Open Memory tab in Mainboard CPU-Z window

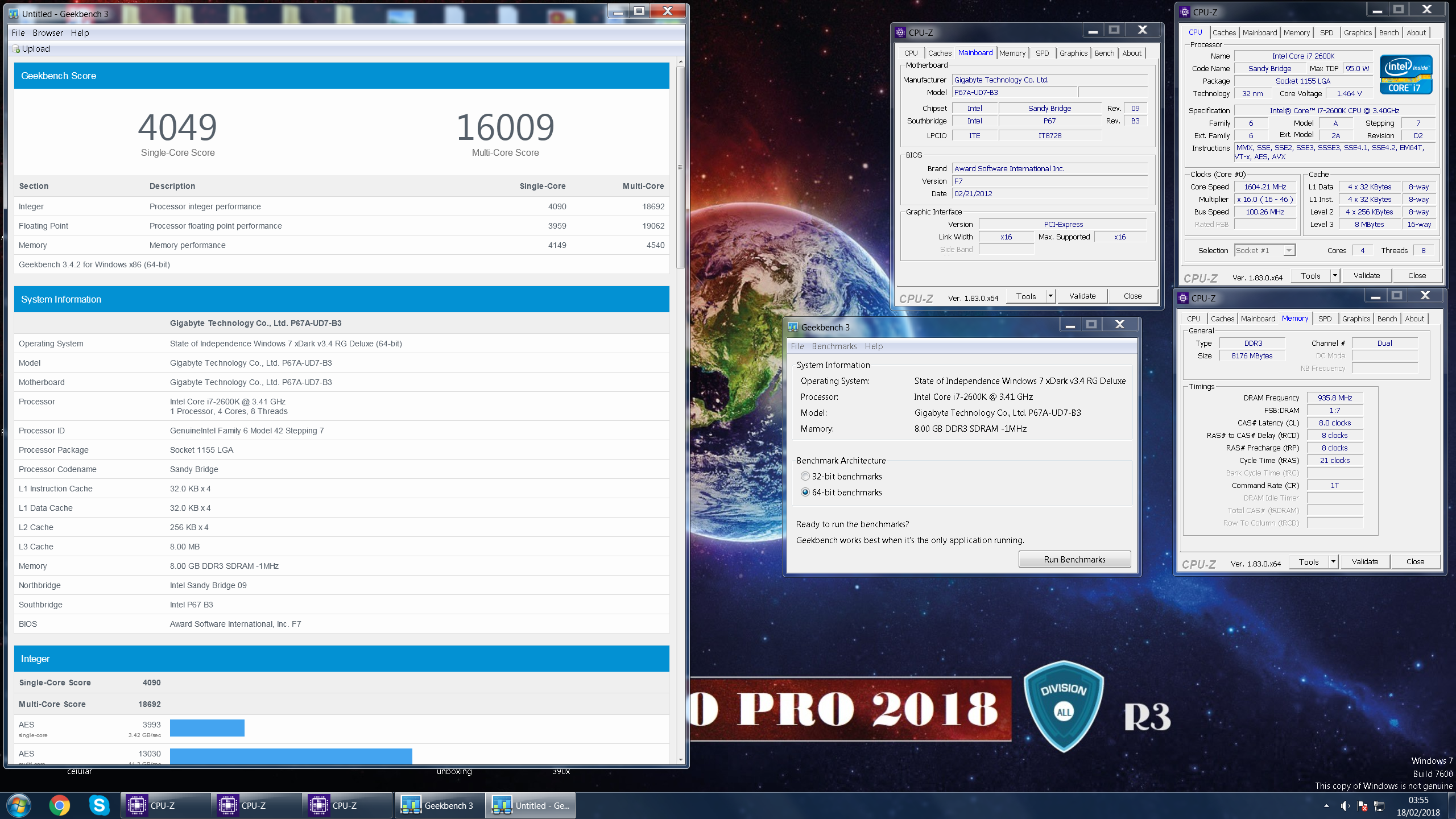coord(1012,53)
